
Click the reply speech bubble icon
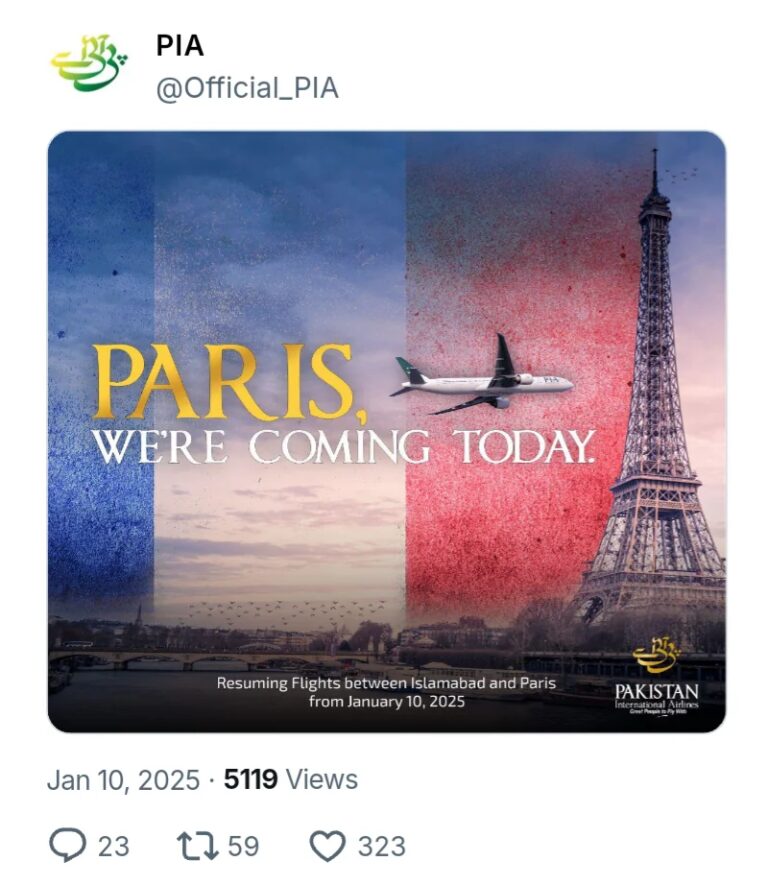pyautogui.click(x=68, y=845)
